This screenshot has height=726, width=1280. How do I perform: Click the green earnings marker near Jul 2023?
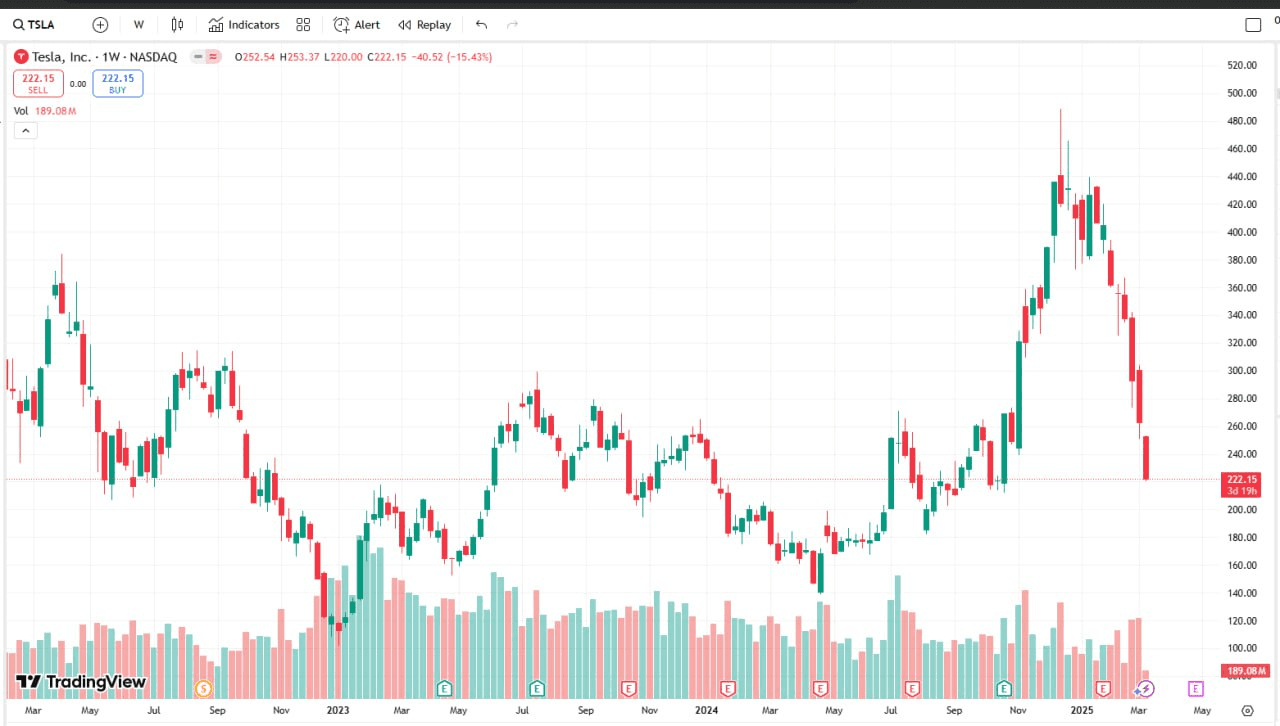pos(537,688)
